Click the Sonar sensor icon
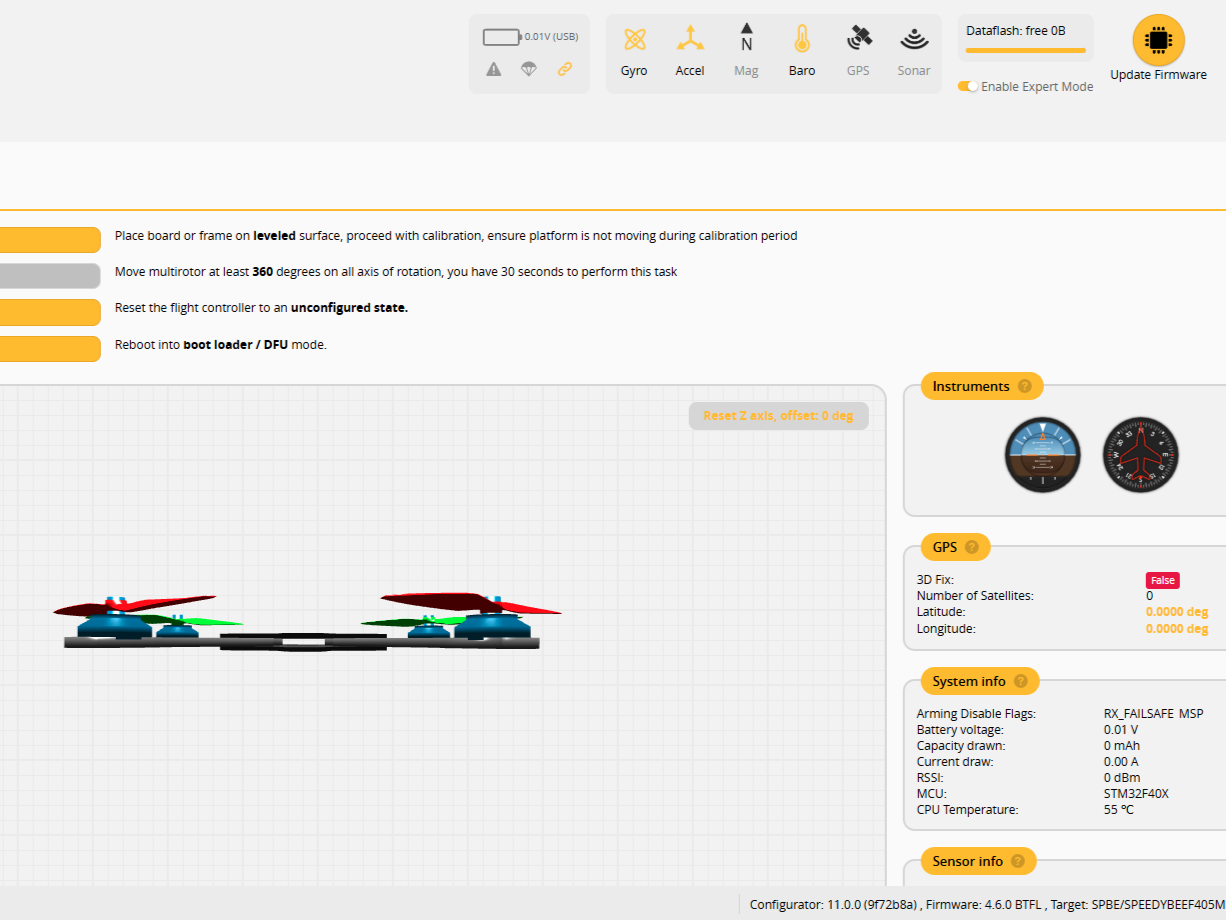 tap(914, 40)
